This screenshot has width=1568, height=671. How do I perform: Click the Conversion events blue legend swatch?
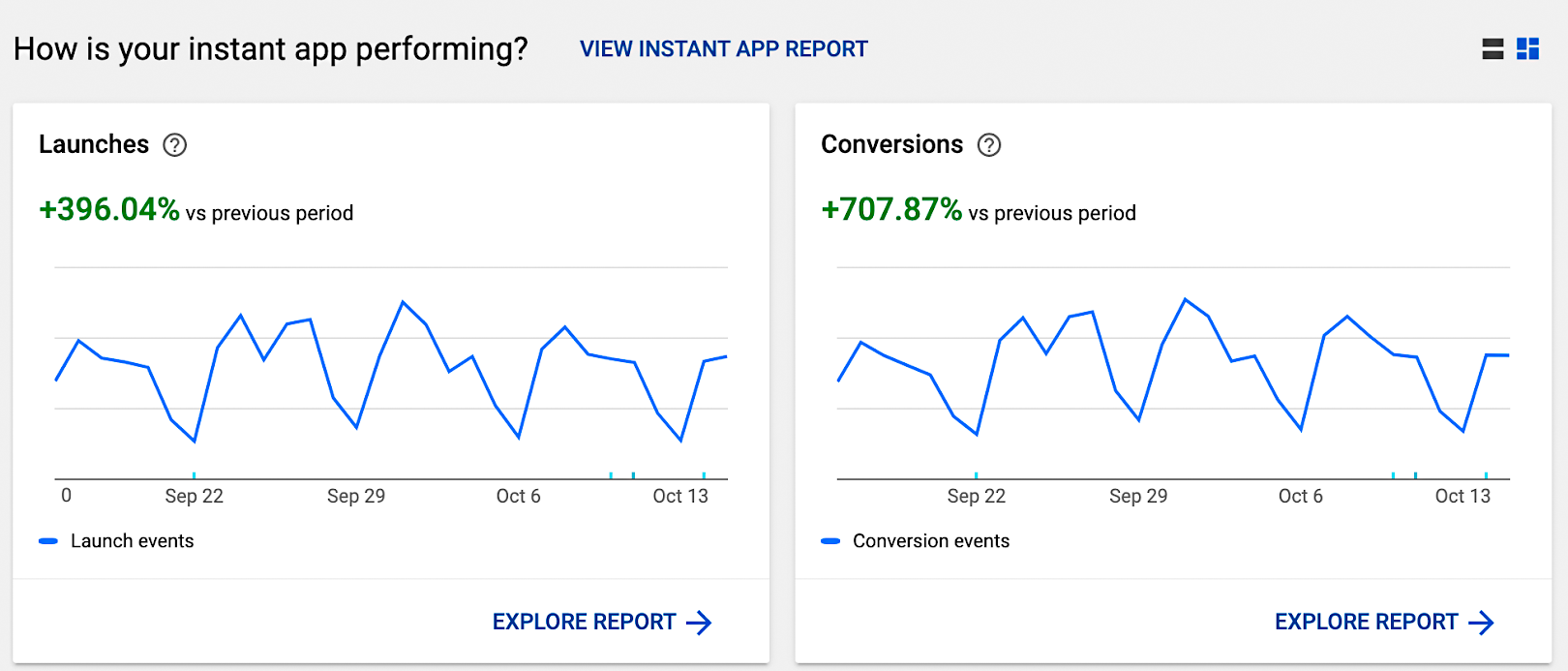(x=830, y=541)
